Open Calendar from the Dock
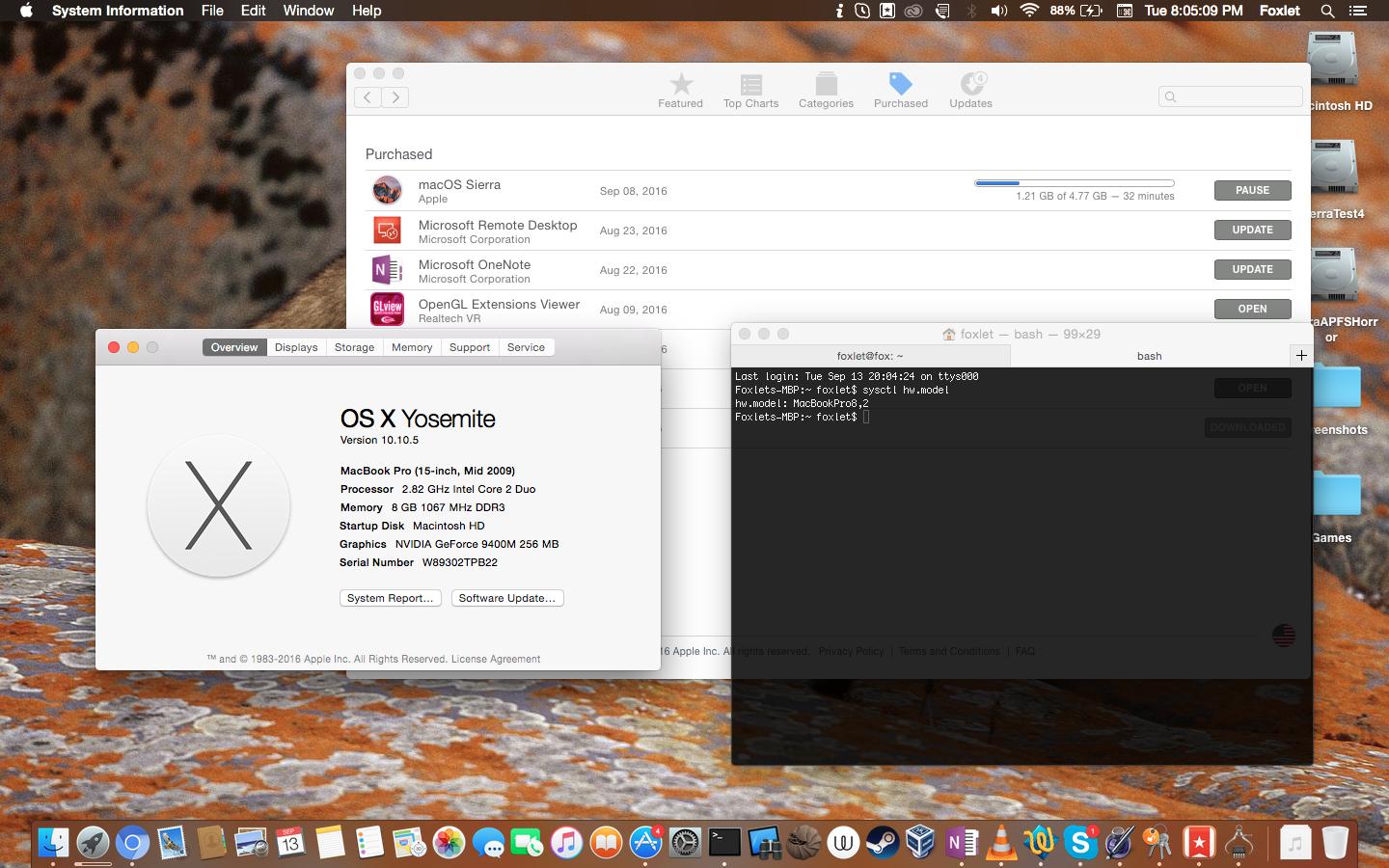Image resolution: width=1389 pixels, height=868 pixels. [x=290, y=843]
